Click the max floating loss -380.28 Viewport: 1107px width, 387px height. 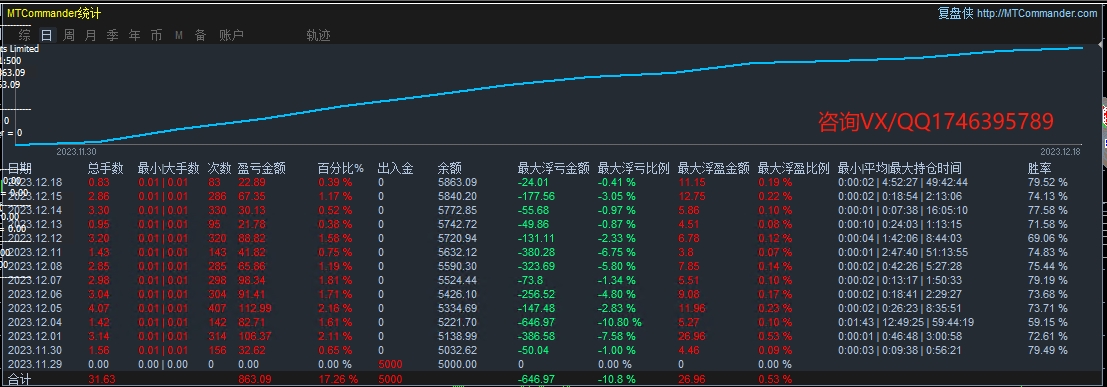(x=537, y=252)
